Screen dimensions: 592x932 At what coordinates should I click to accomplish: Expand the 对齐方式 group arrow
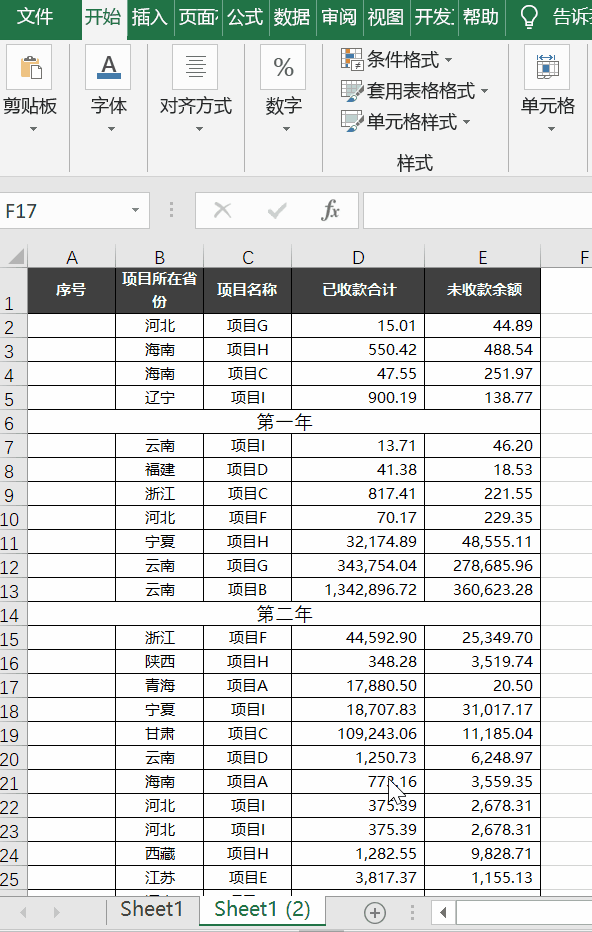click(199, 129)
